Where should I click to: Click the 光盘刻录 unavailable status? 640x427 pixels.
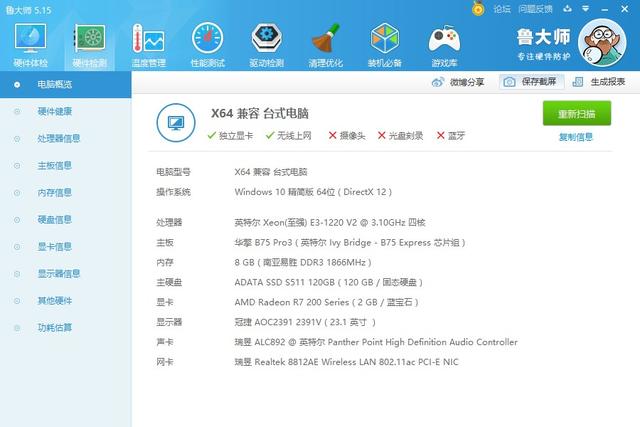400,136
